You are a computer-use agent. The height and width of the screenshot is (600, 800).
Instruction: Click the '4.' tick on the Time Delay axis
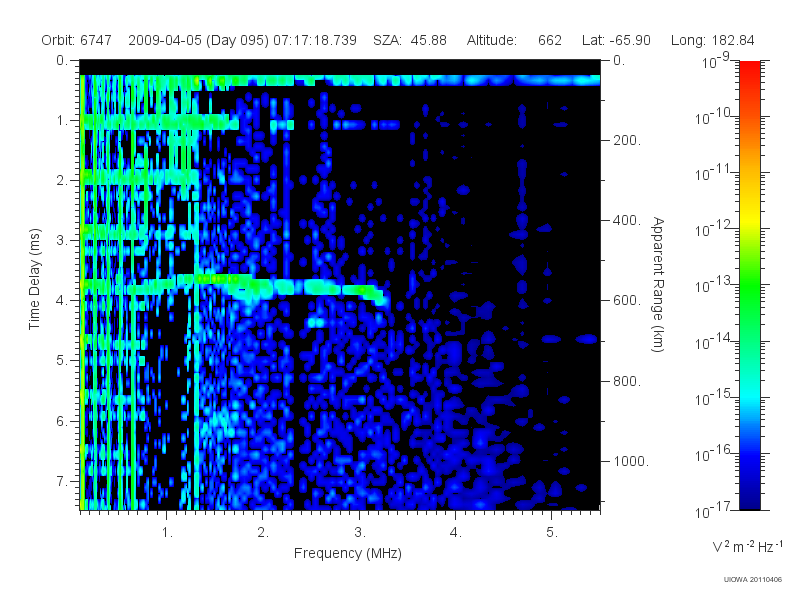coord(62,300)
